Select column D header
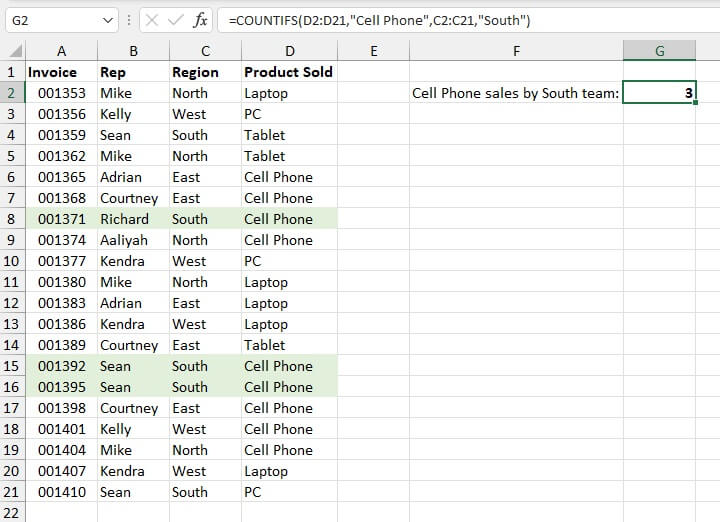 point(289,51)
